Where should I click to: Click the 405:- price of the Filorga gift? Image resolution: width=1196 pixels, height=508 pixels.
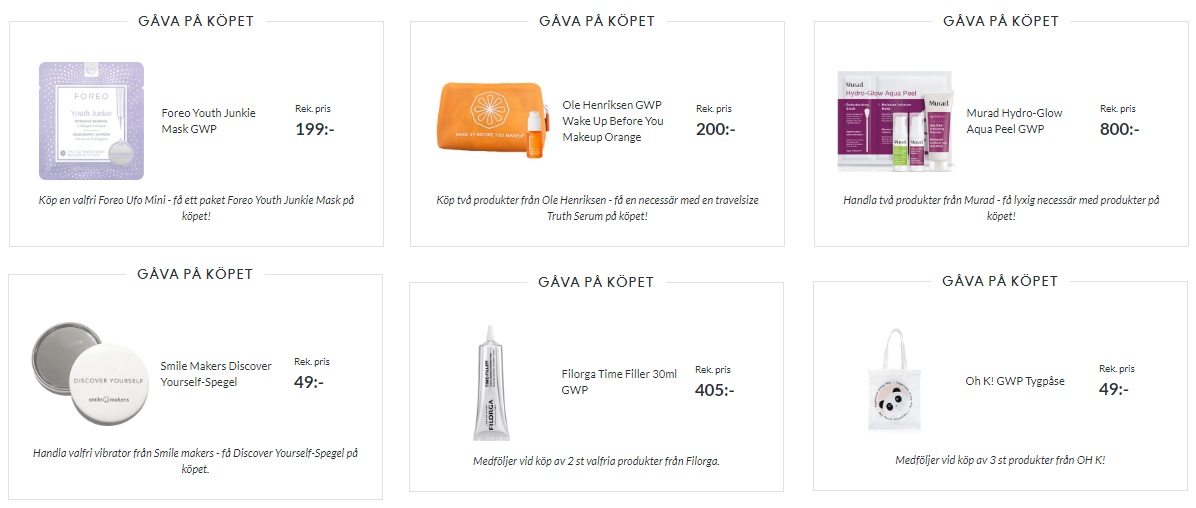pos(715,391)
